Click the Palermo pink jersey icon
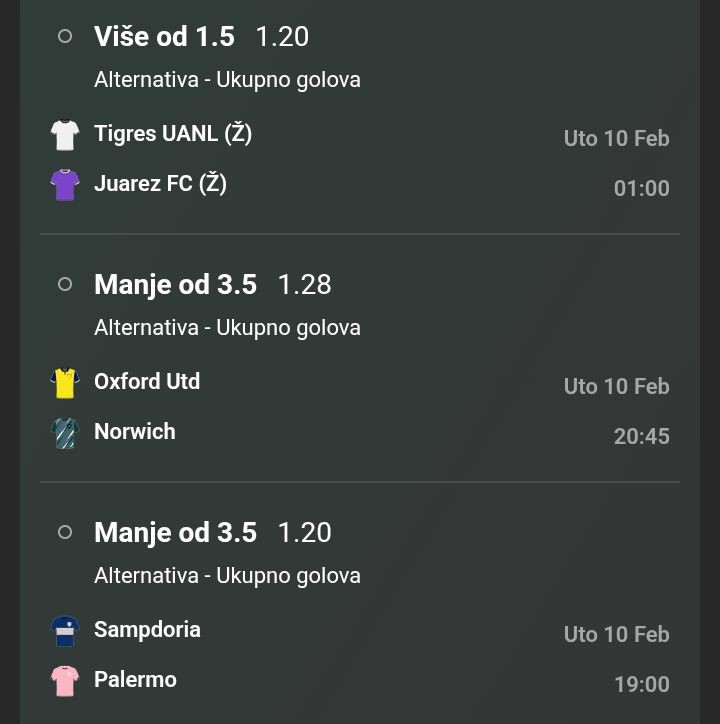This screenshot has height=724, width=720. point(65,681)
